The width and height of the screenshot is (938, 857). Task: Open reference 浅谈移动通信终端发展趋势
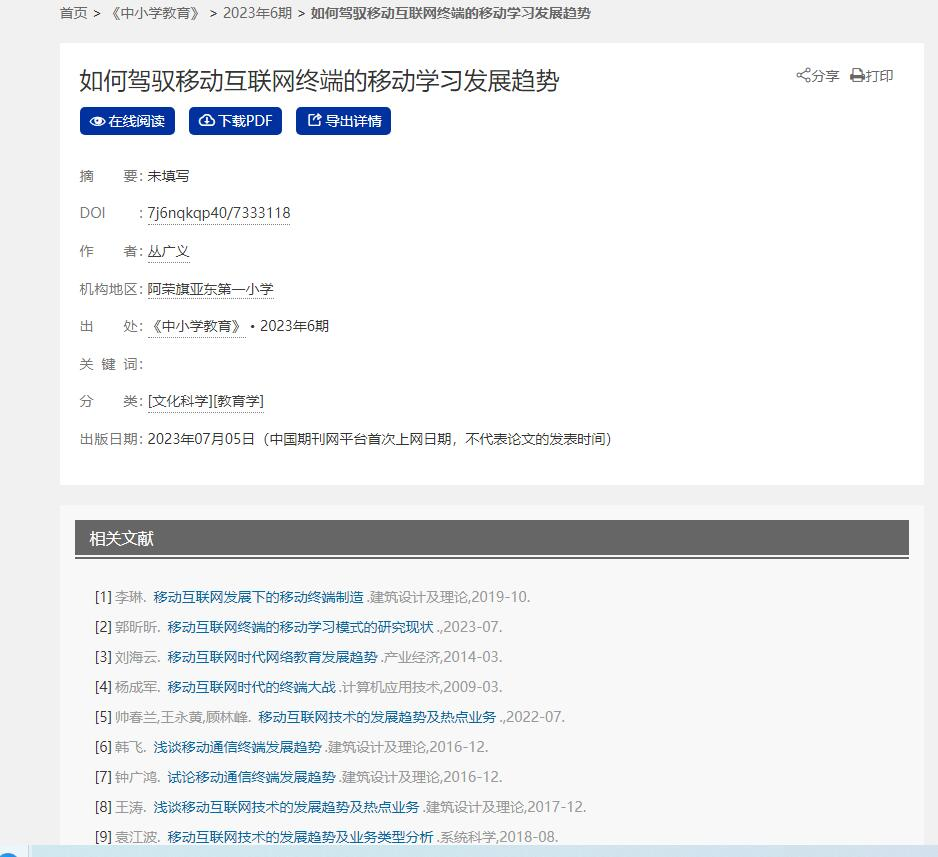point(237,746)
